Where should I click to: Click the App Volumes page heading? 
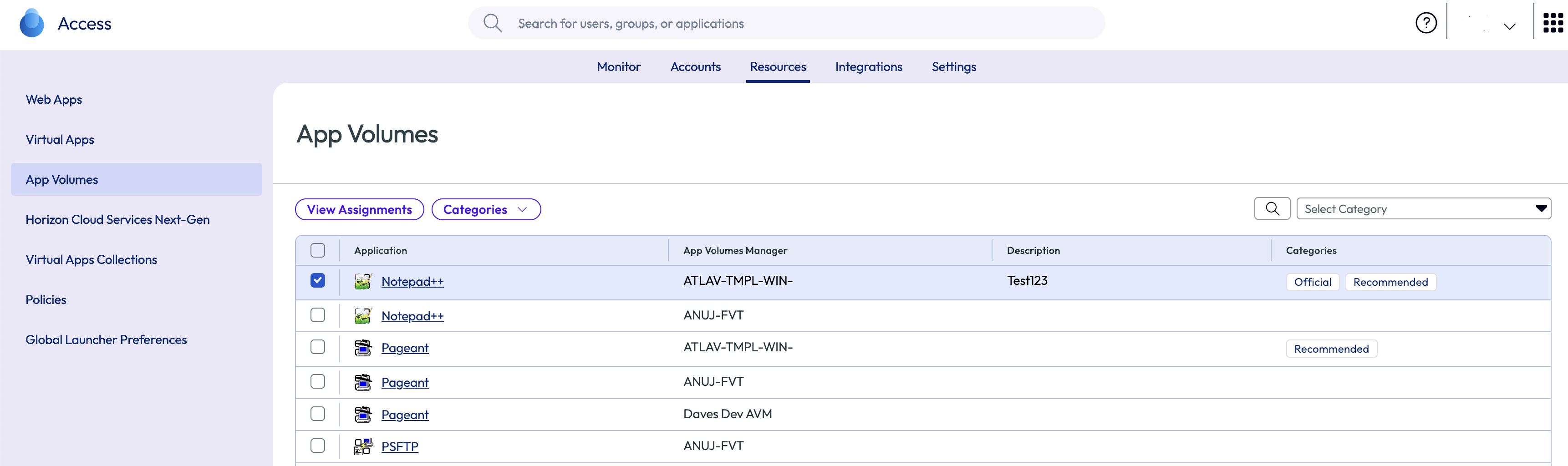[x=367, y=134]
